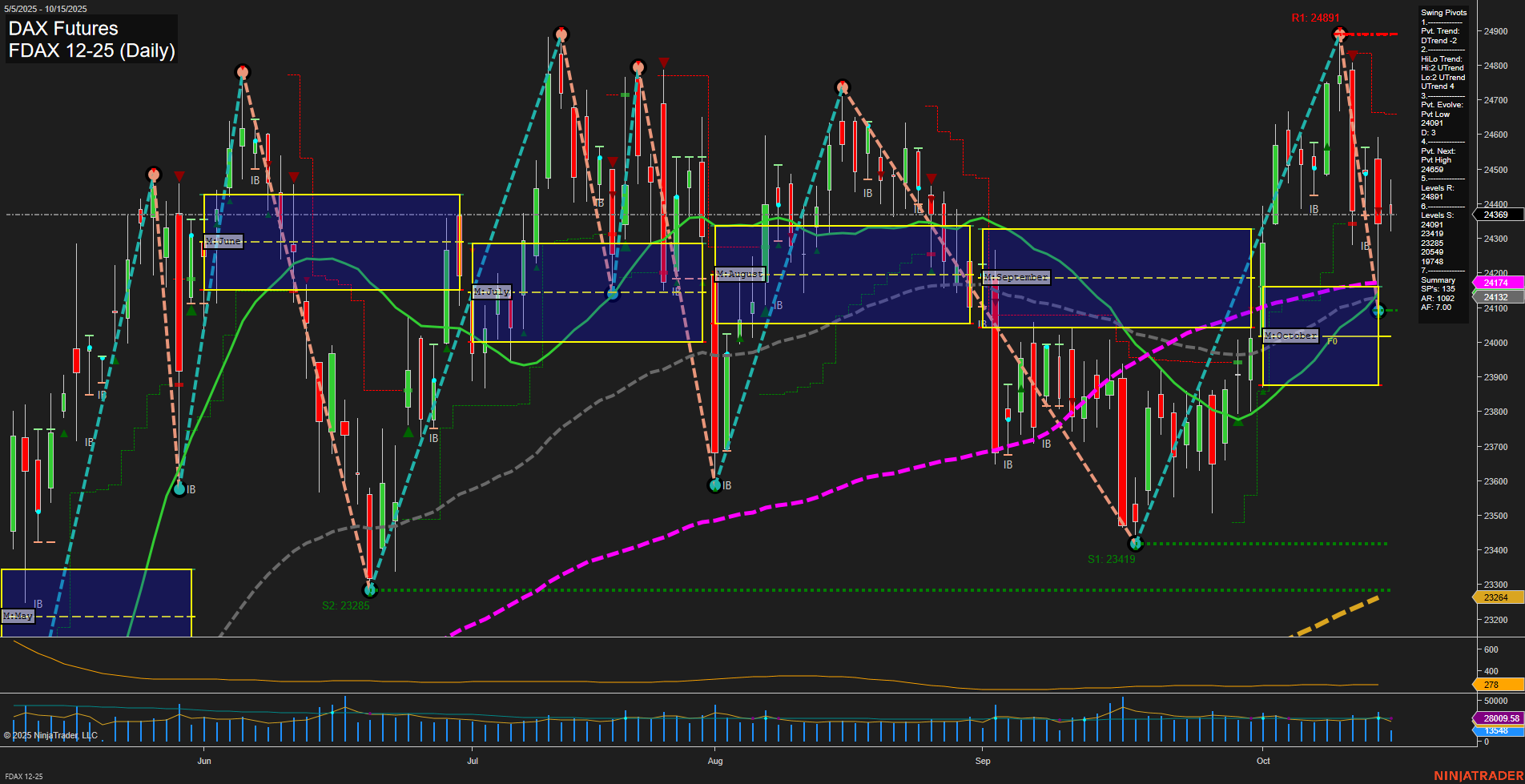Click the gray 24132 price marker
Screen dimensions: 1525x784
(1497, 297)
